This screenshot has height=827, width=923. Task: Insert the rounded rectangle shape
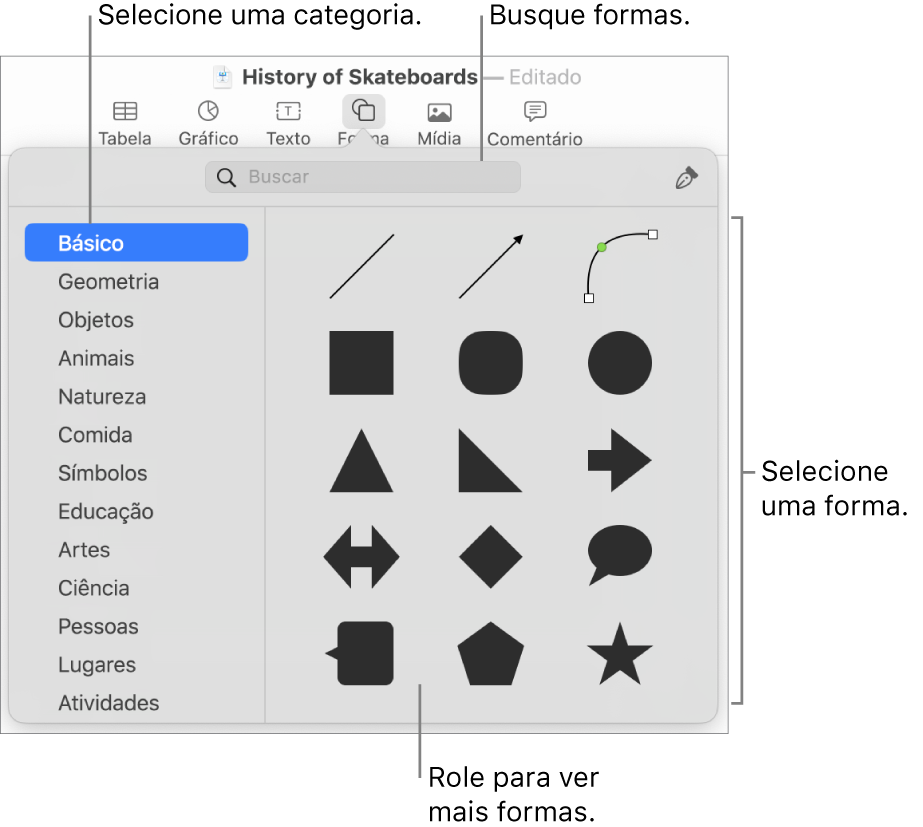tap(491, 363)
